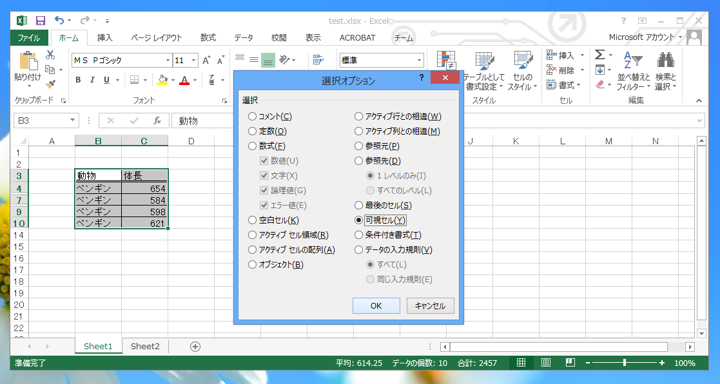Select the 定数(O) radio button
Viewport: 720px width, 384px height.
coord(252,131)
